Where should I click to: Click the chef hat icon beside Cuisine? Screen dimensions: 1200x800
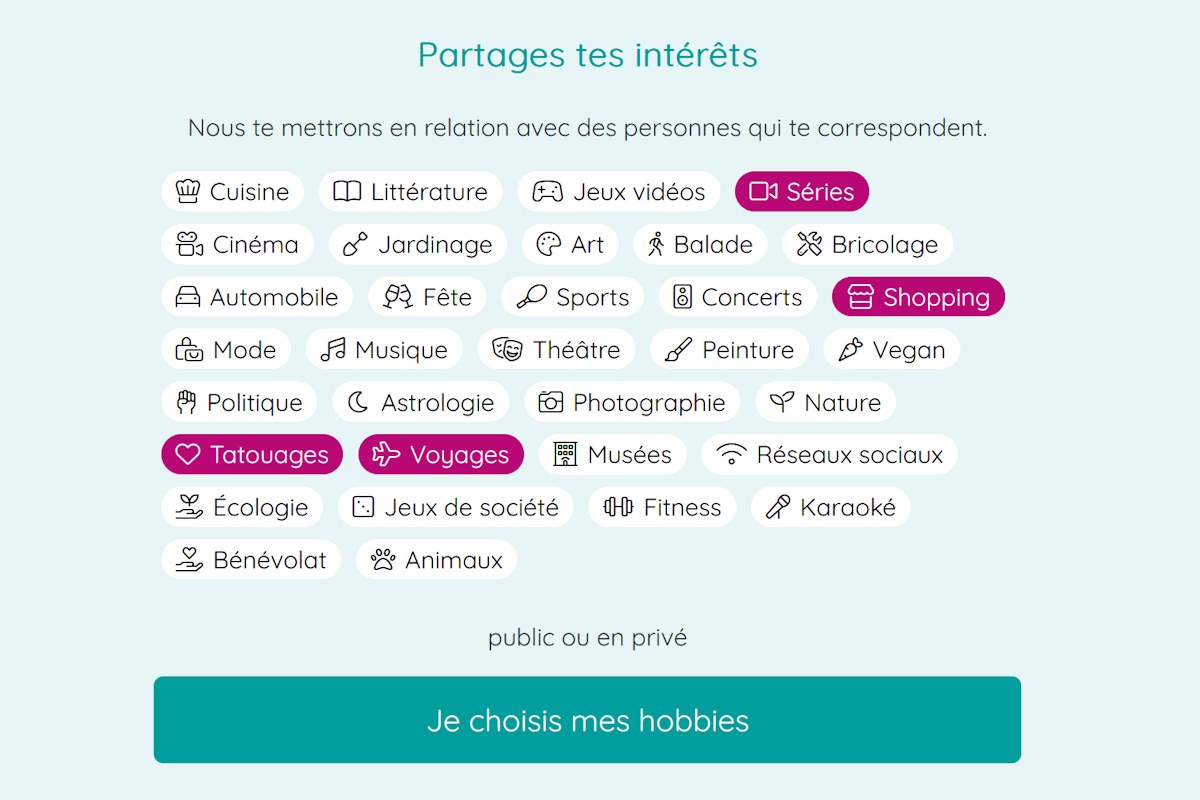coord(188,192)
